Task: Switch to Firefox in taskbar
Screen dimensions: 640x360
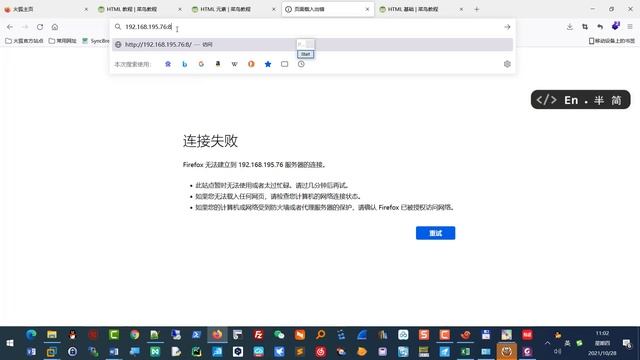Action: [217, 335]
